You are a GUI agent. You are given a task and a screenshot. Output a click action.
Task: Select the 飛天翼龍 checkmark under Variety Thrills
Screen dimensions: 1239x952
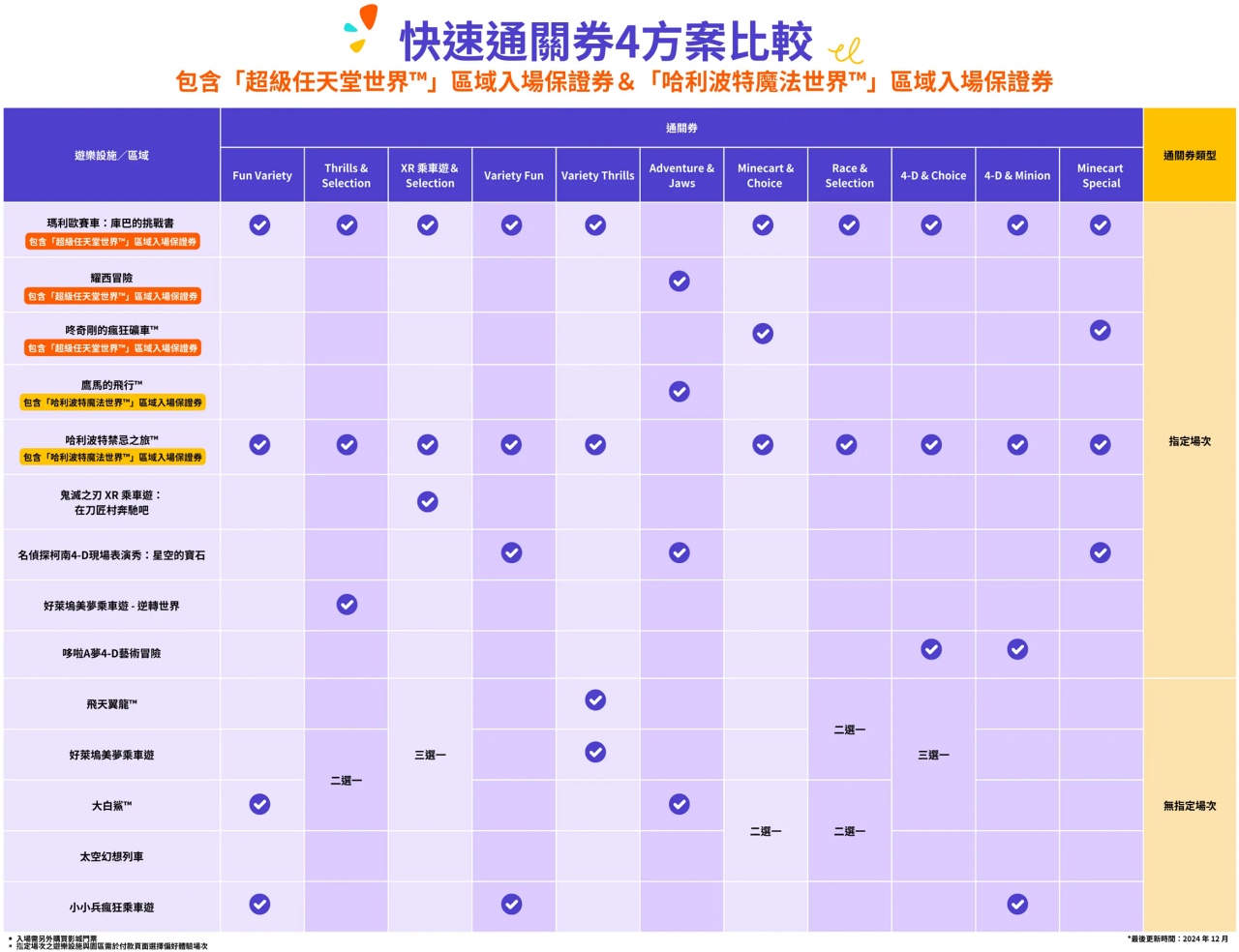pyautogui.click(x=595, y=700)
